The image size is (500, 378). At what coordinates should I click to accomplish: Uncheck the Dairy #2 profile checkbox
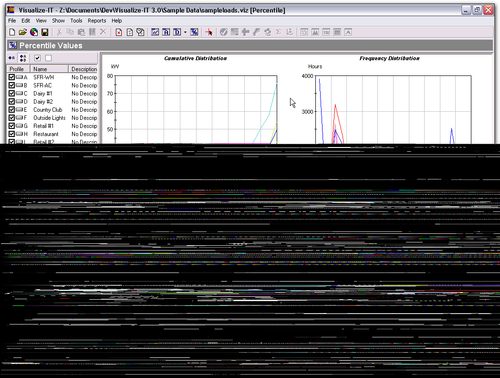click(x=12, y=101)
